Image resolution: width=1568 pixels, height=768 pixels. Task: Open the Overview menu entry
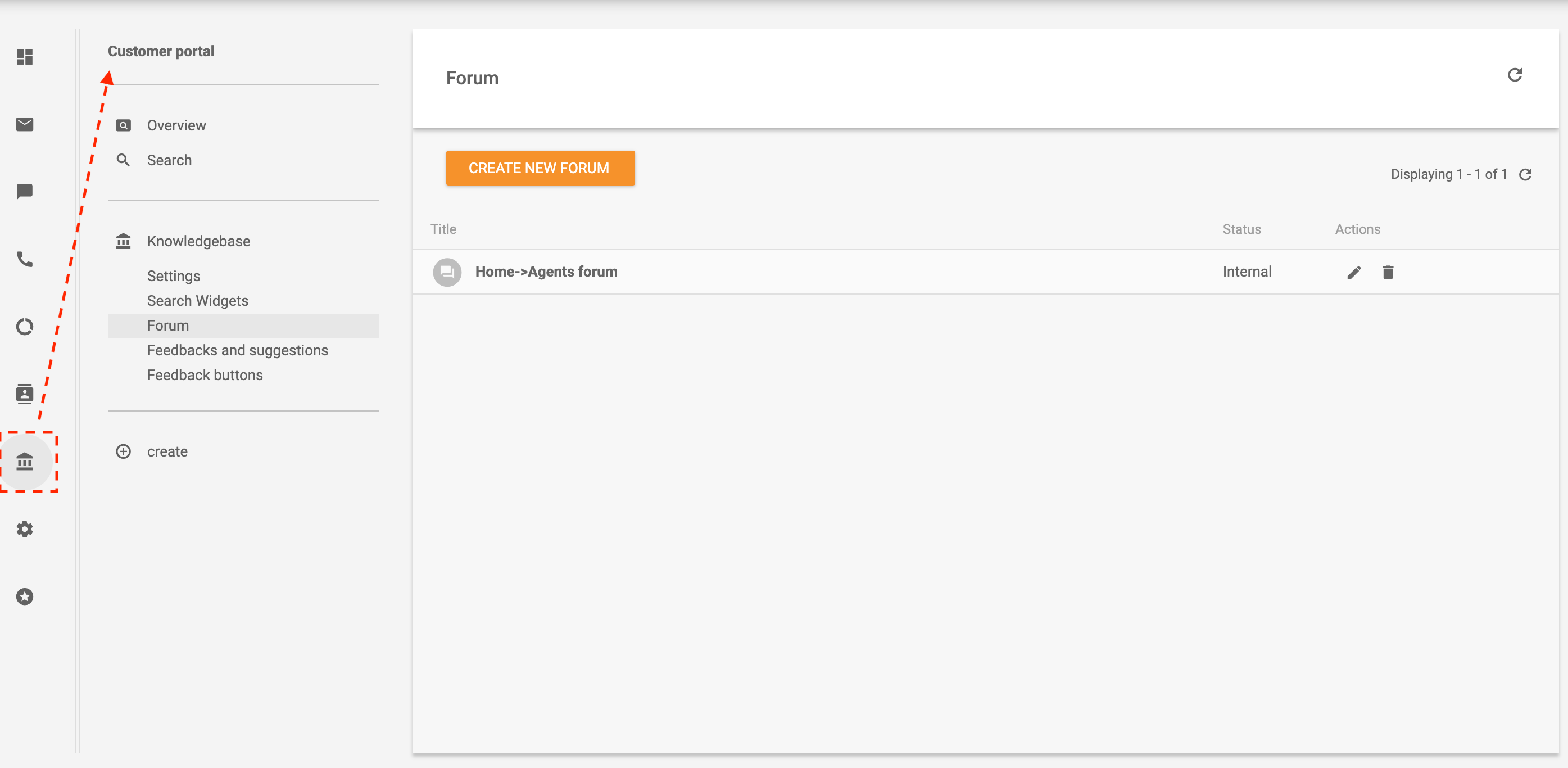(x=176, y=125)
